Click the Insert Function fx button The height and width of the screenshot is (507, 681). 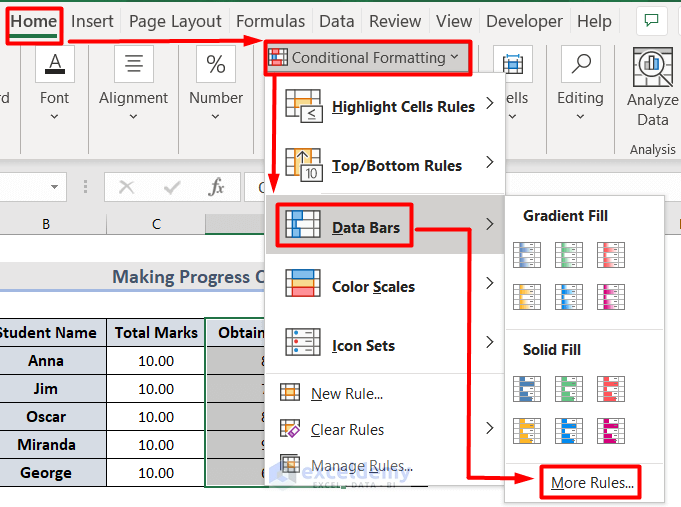pyautogui.click(x=216, y=187)
